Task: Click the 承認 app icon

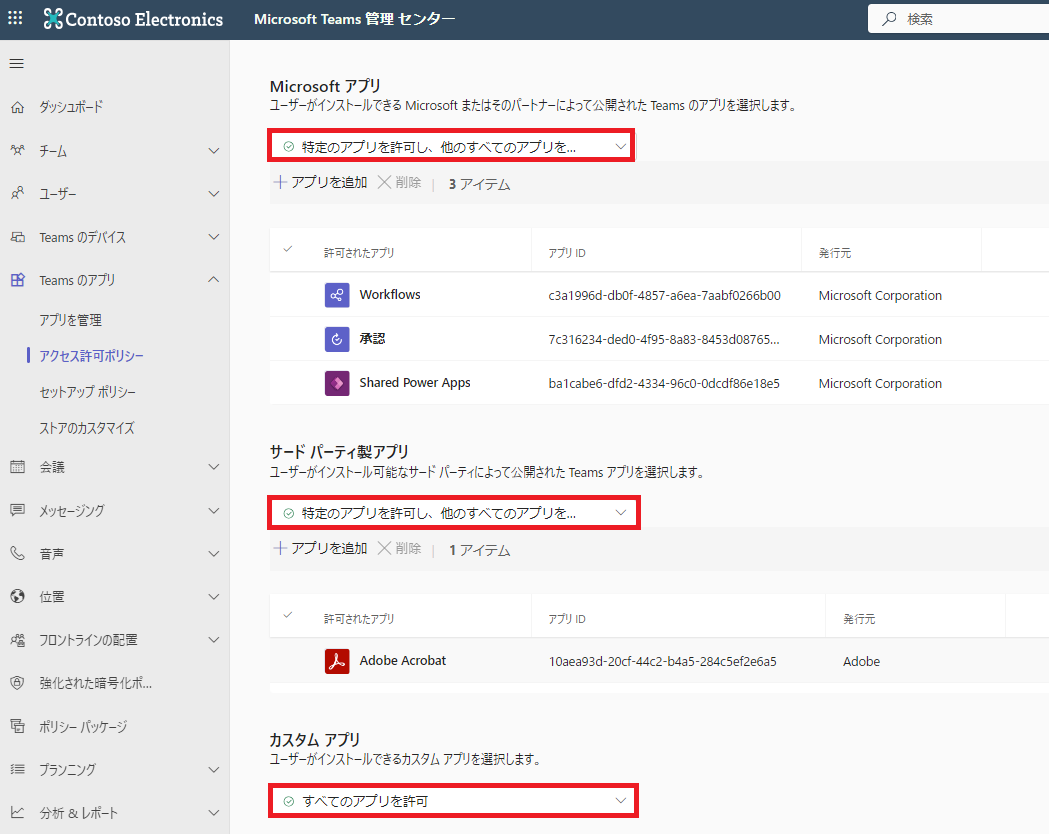Action: click(x=337, y=339)
